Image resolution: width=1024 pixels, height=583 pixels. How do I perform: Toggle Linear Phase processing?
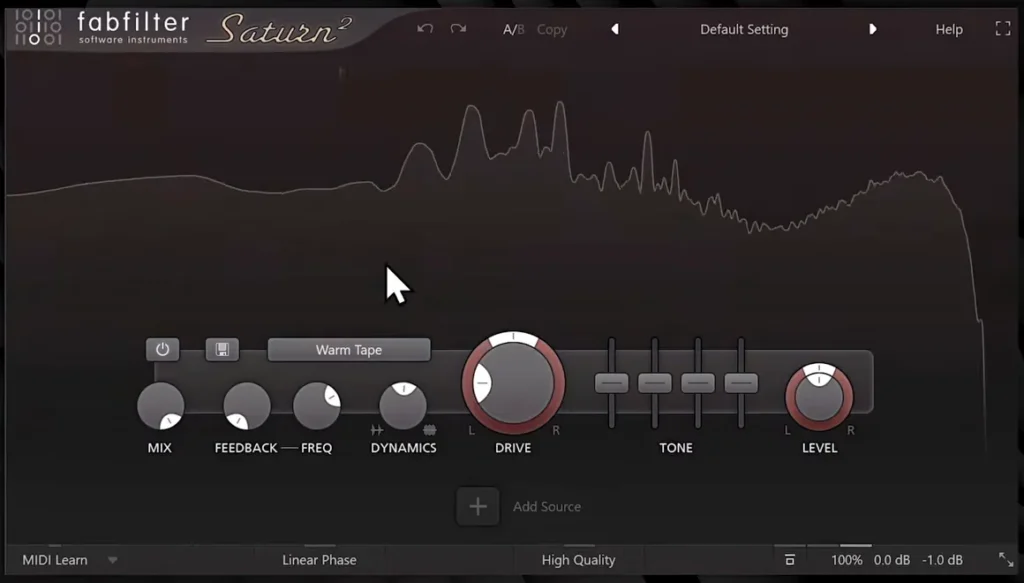pyautogui.click(x=319, y=560)
